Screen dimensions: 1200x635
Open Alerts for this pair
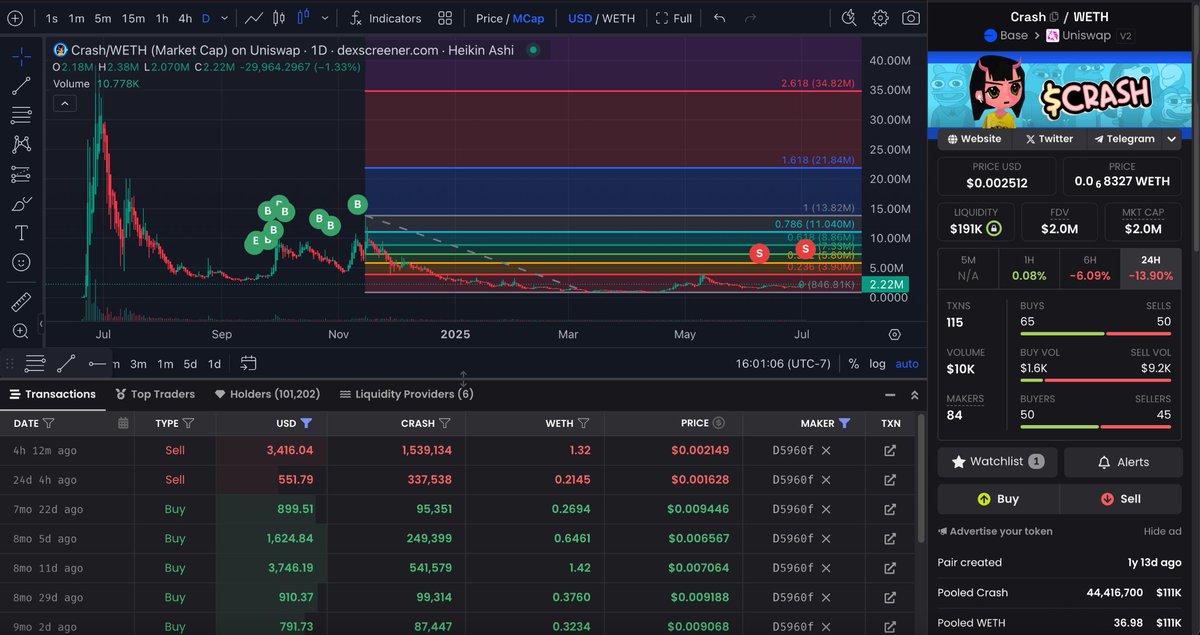tap(1123, 462)
